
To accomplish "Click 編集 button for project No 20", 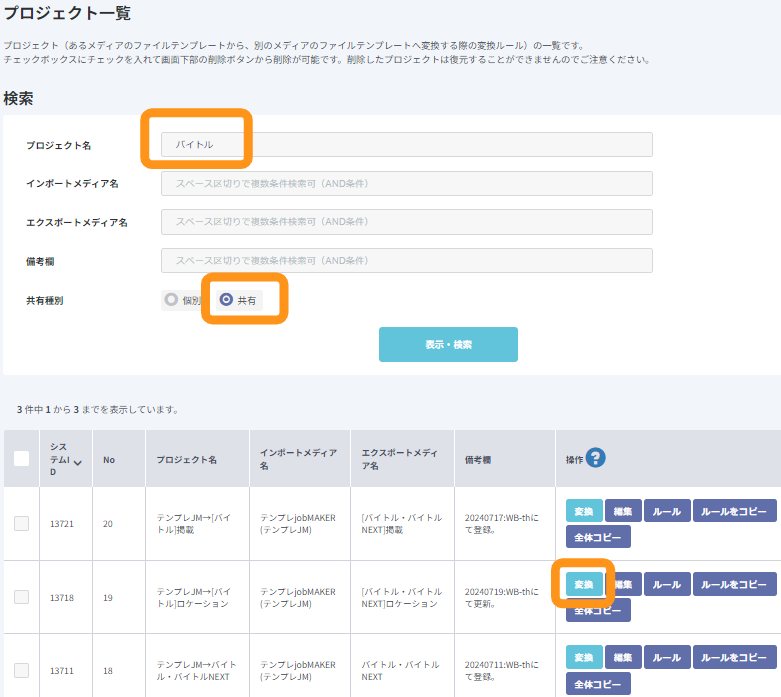I will [623, 511].
